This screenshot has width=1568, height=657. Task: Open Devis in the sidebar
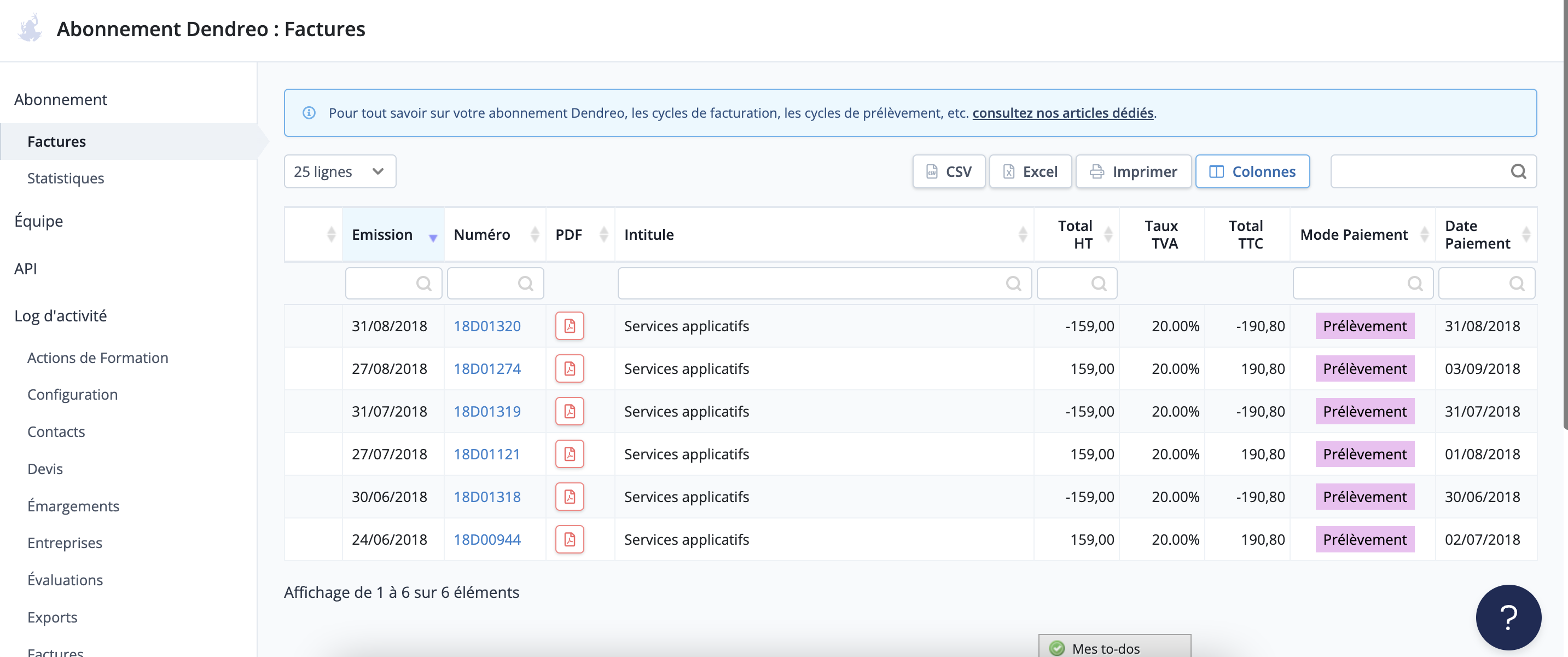point(45,468)
